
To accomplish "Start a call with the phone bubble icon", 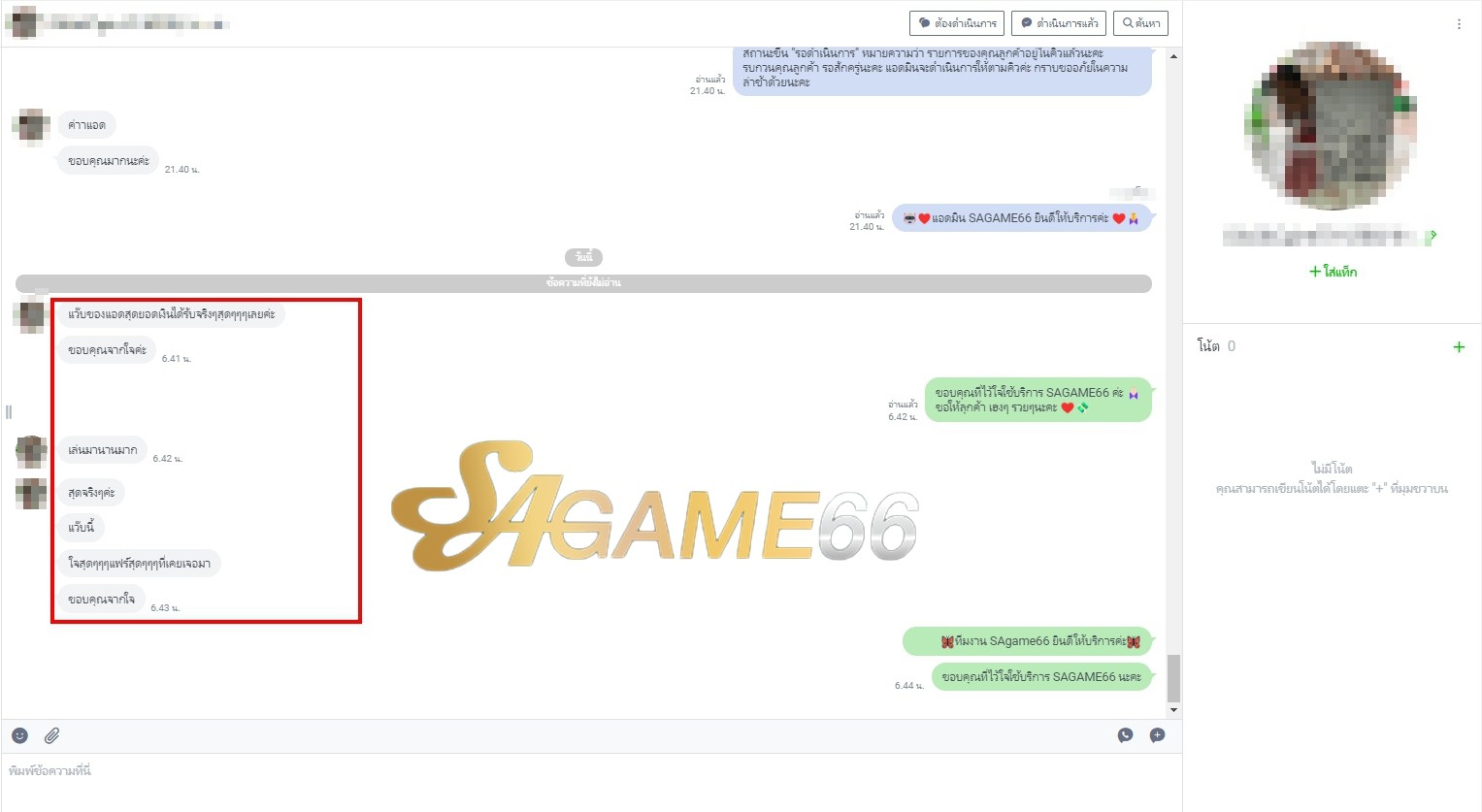I will [1125, 735].
